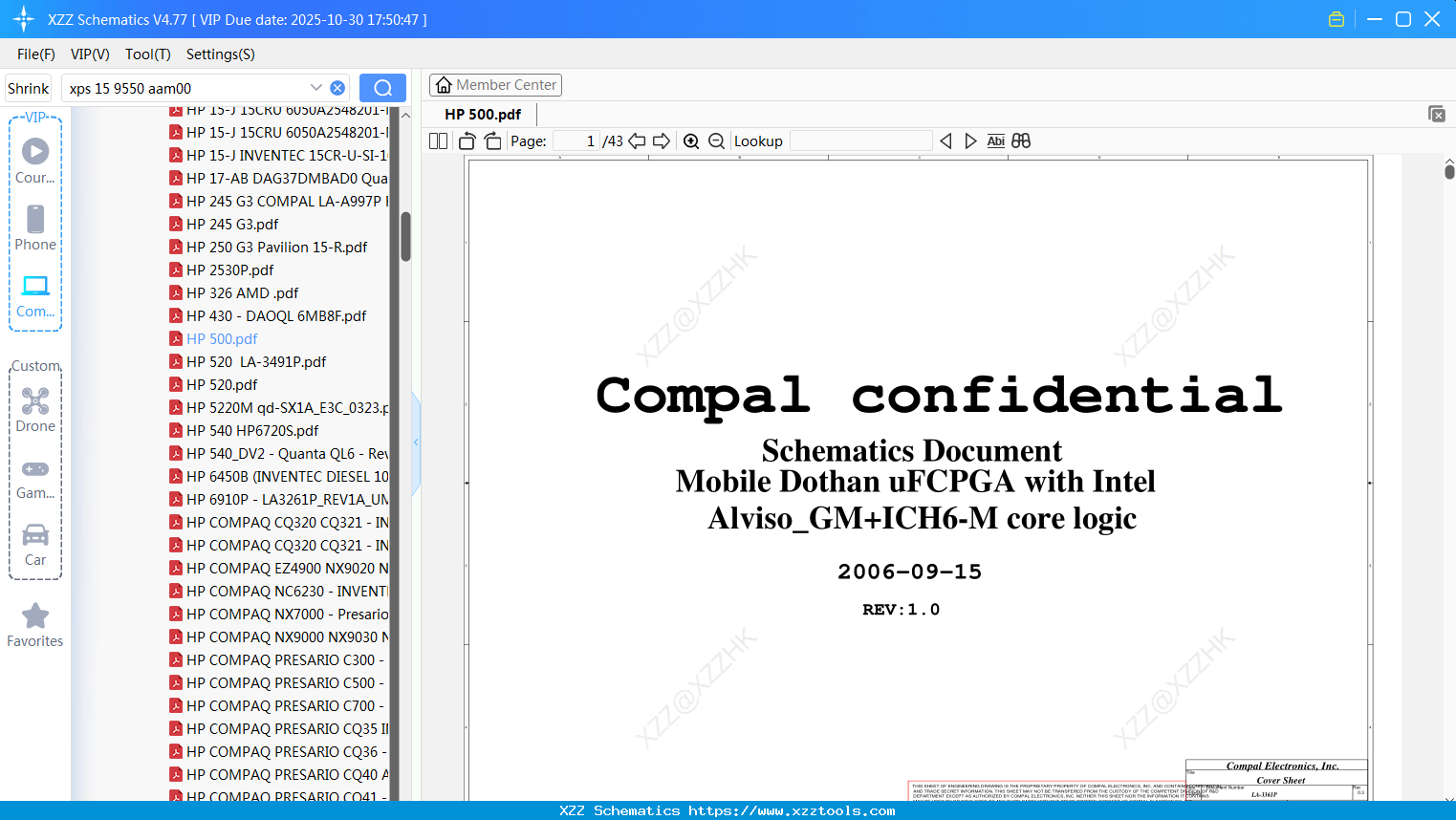Rotate page clockwise

(493, 141)
